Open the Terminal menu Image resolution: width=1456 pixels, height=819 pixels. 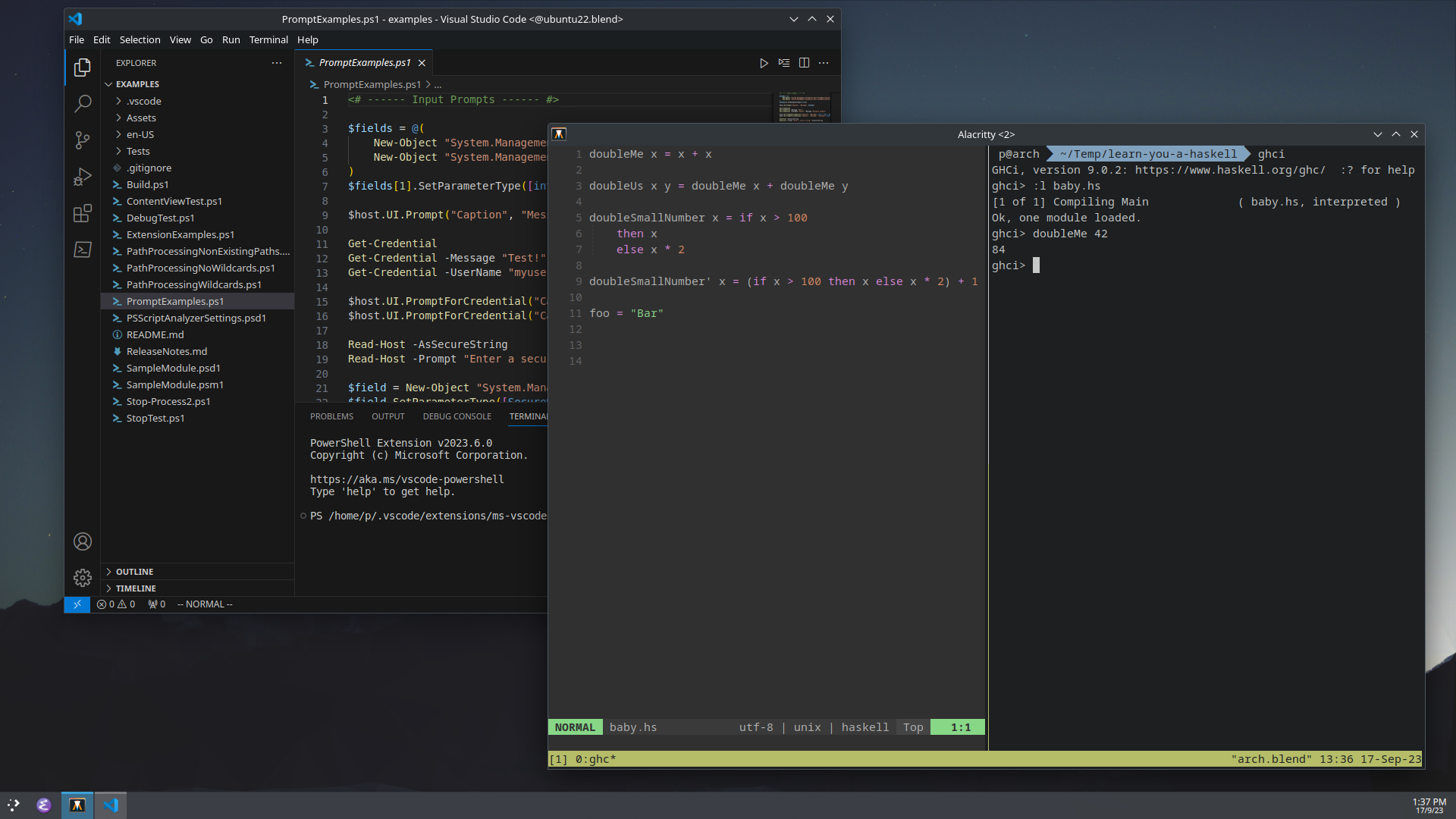(x=268, y=39)
